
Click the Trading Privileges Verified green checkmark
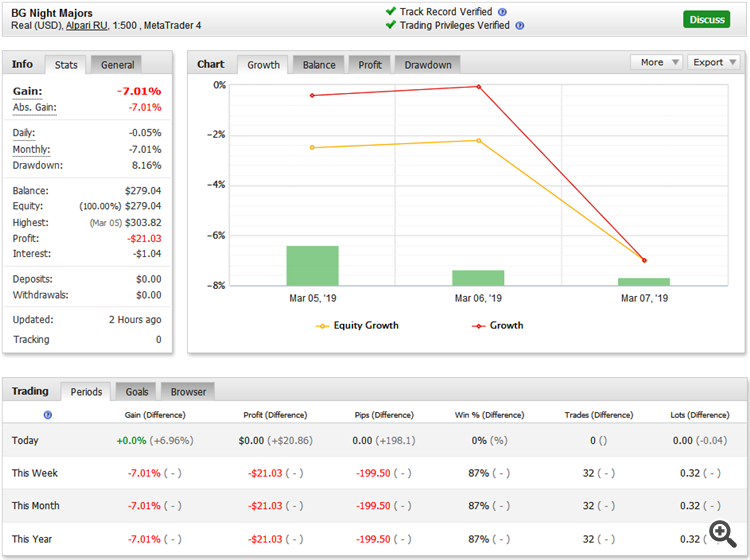391,25
